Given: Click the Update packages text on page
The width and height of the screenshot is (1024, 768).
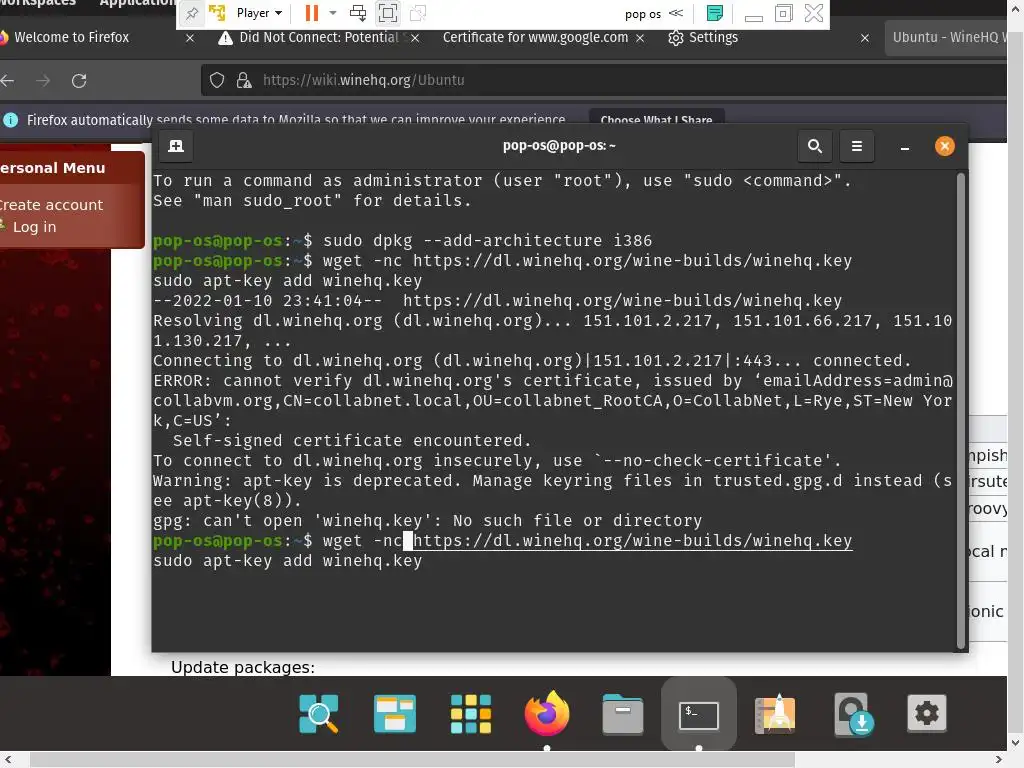Looking at the screenshot, I should pos(243,667).
